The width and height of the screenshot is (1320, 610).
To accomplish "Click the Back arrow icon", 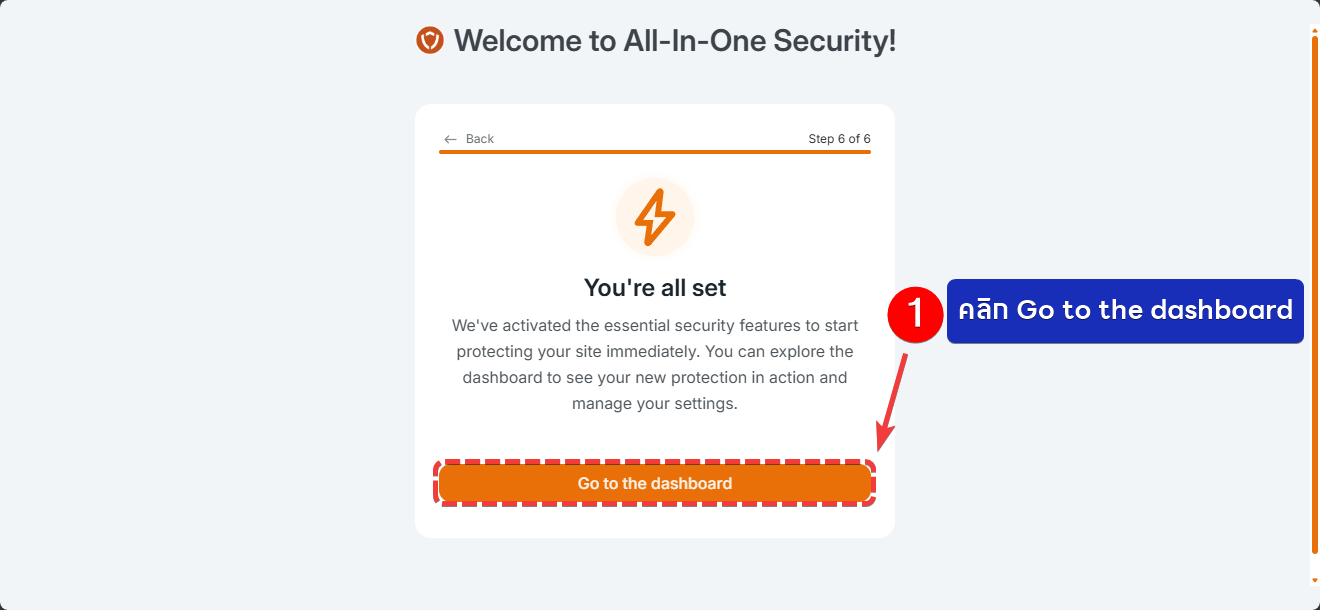I will click(x=451, y=139).
